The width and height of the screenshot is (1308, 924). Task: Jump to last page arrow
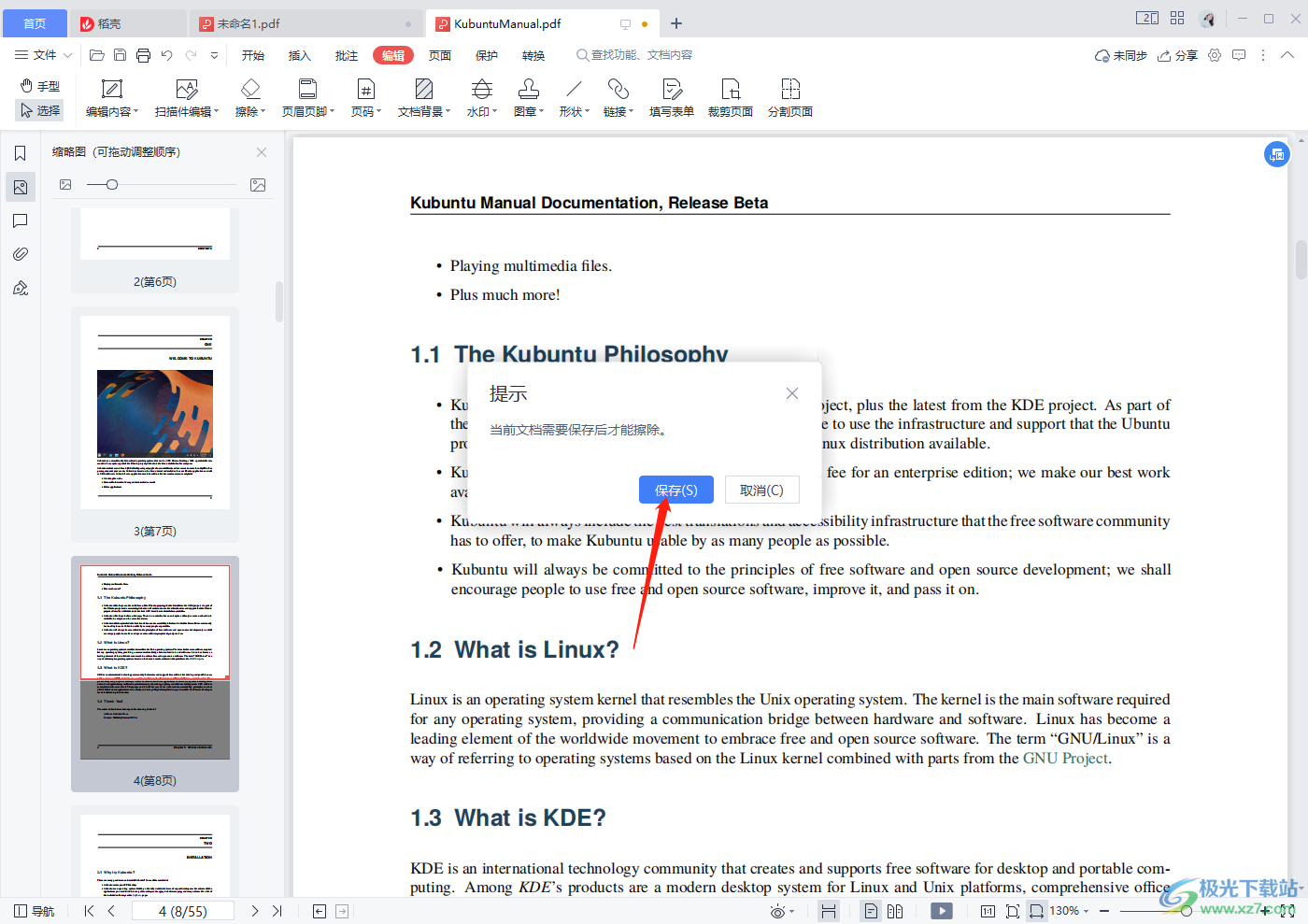click(277, 911)
